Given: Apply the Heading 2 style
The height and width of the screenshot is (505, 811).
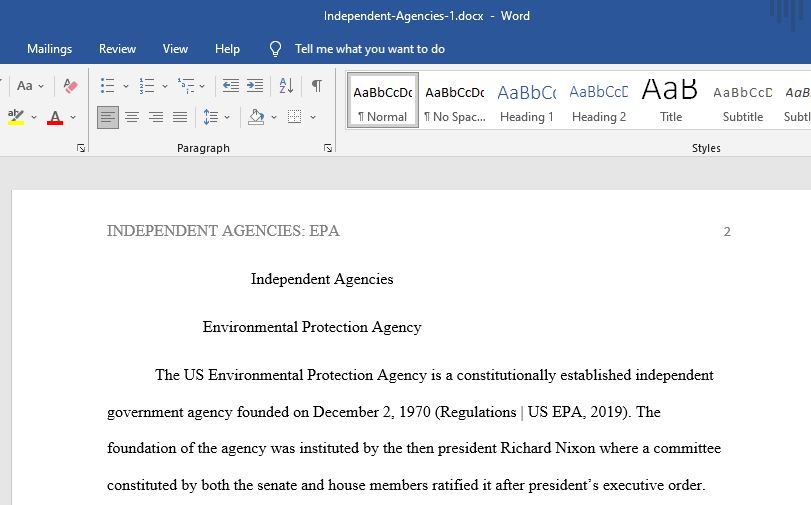Looking at the screenshot, I should pyautogui.click(x=598, y=100).
